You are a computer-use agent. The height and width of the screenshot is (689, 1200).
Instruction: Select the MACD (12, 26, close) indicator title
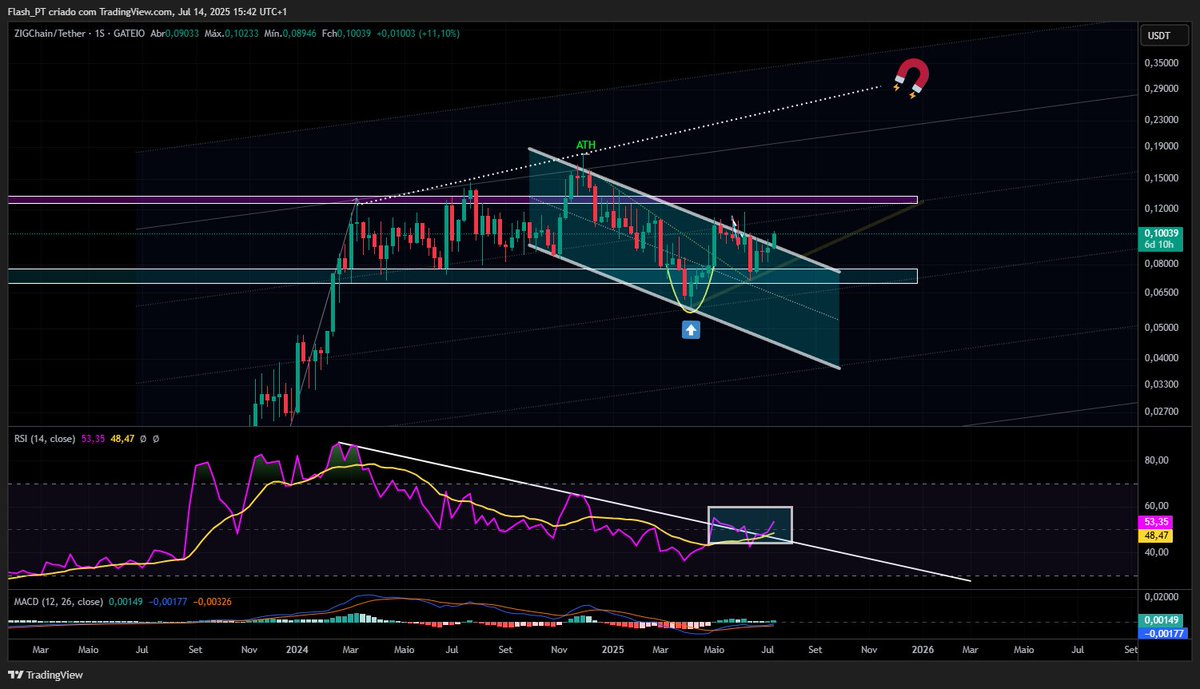click(x=57, y=602)
